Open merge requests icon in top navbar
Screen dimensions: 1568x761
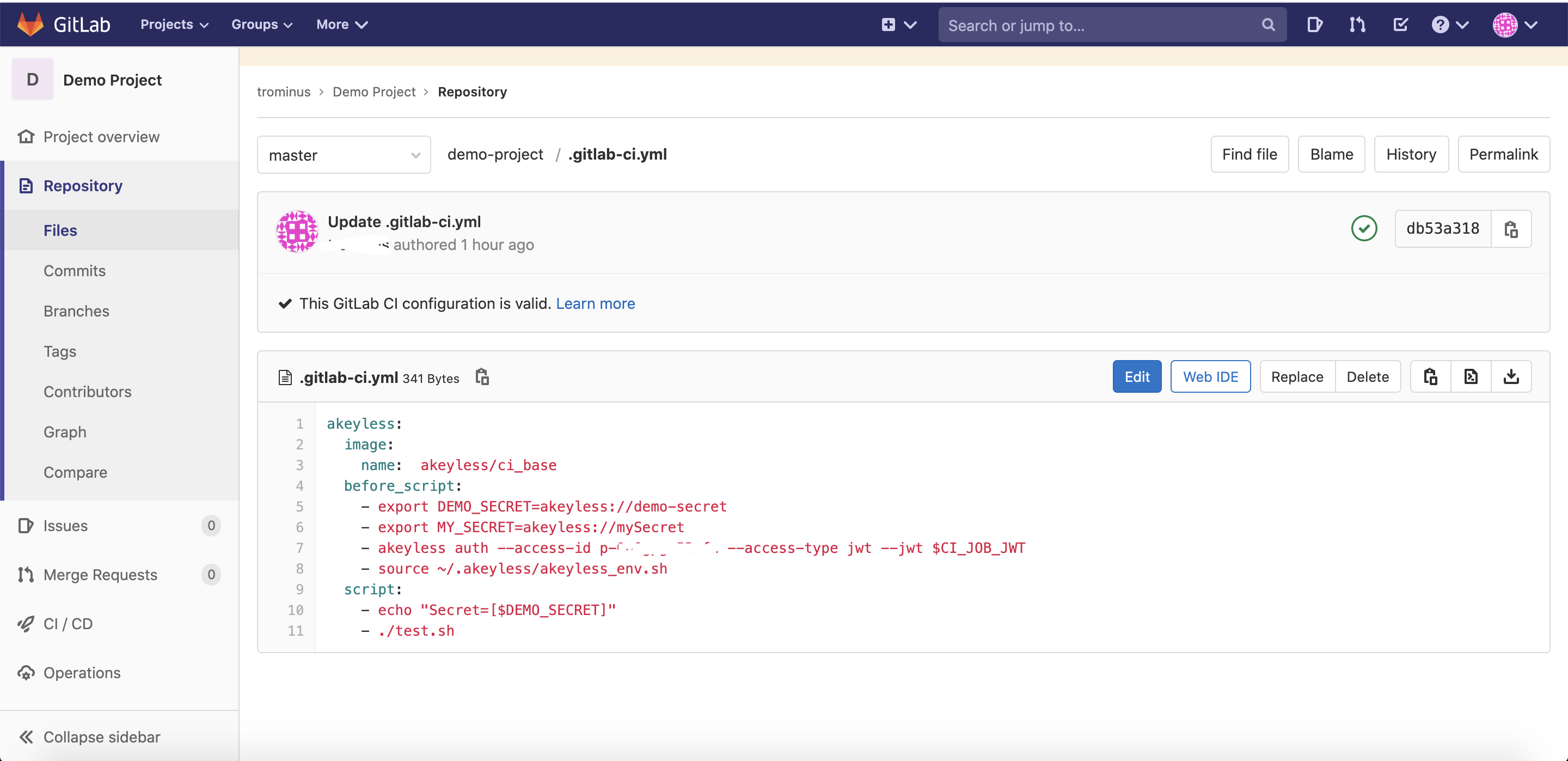[1357, 25]
